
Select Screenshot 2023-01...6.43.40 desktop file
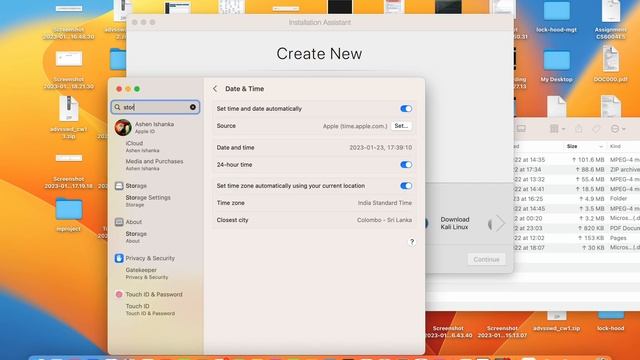(x=448, y=331)
